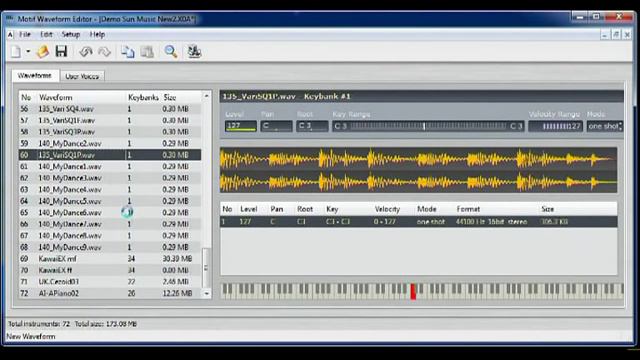Viewport: 640px width, 360px height.
Task: Click scroll up arrow of waveform list
Action: (207, 96)
